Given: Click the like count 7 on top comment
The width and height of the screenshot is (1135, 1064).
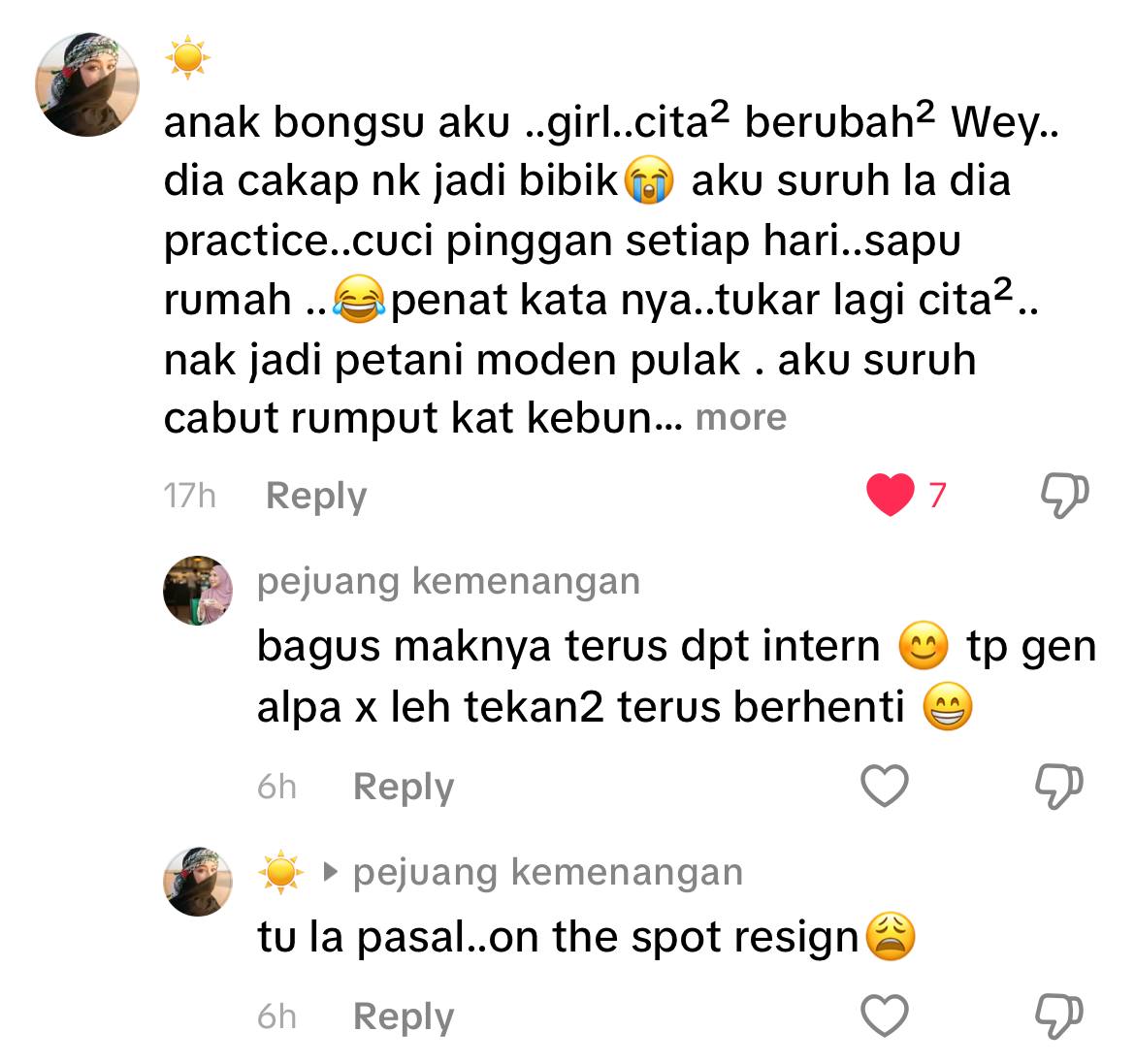Looking at the screenshot, I should click(x=937, y=495).
